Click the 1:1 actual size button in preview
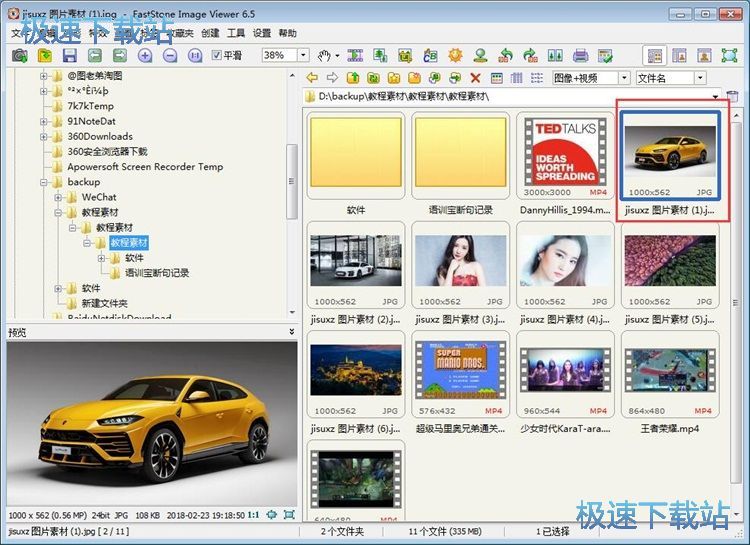 coord(254,514)
